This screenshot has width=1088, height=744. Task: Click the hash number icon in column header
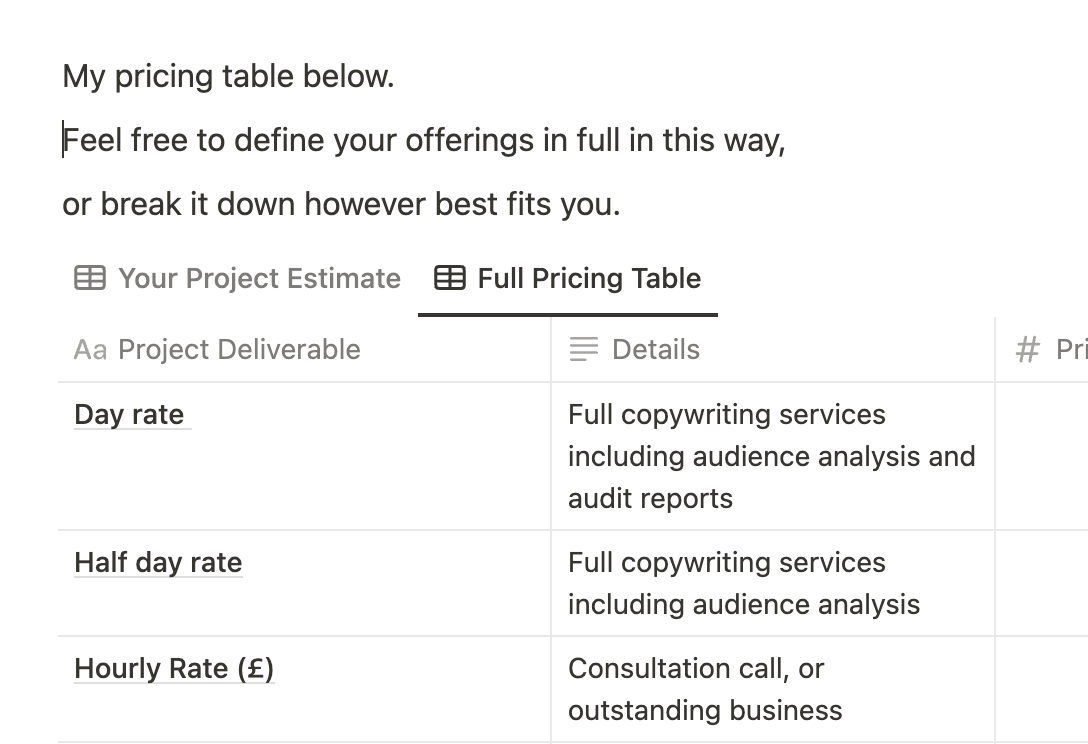click(1028, 350)
